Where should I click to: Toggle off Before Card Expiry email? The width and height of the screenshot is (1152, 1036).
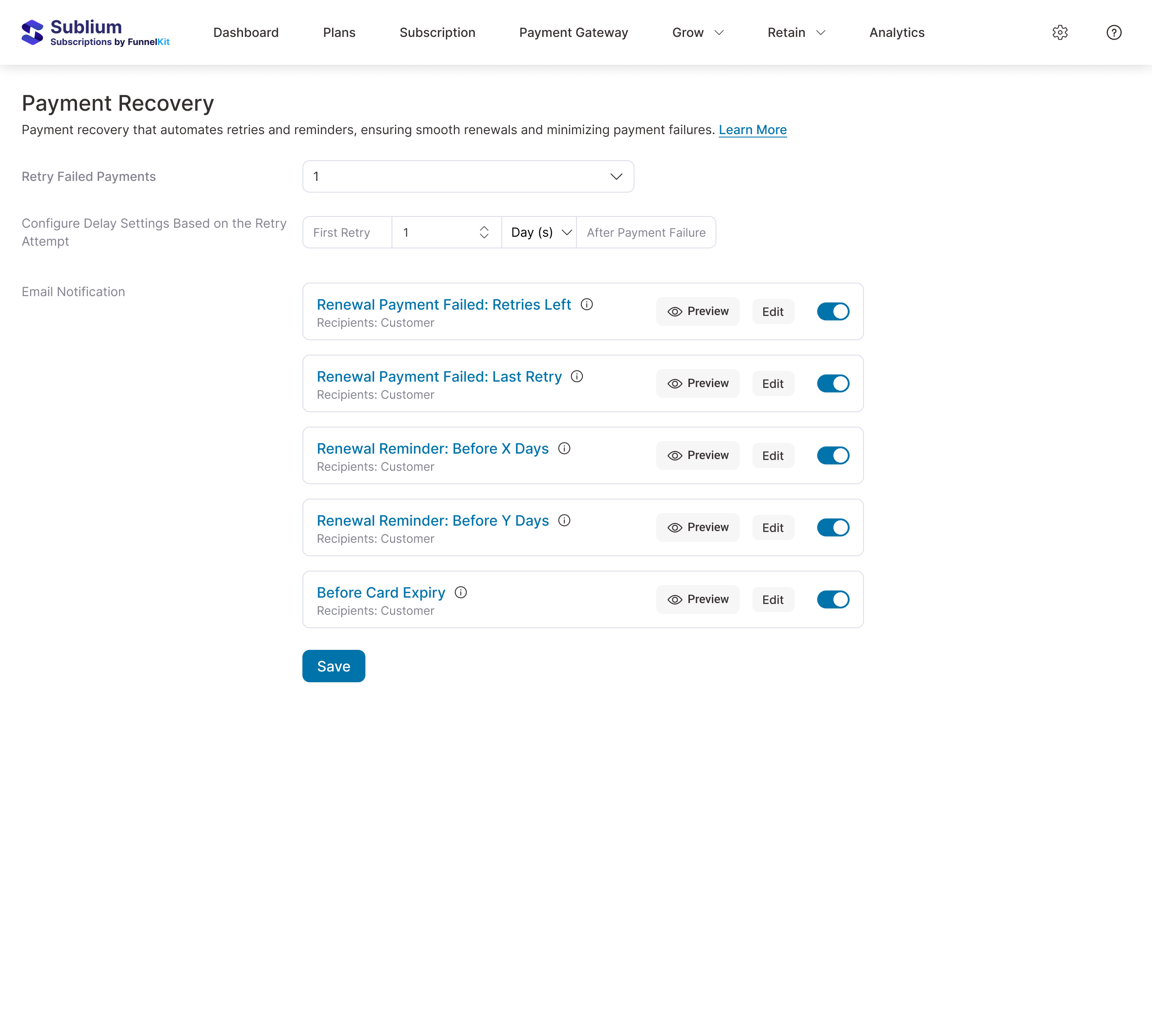pyautogui.click(x=832, y=599)
